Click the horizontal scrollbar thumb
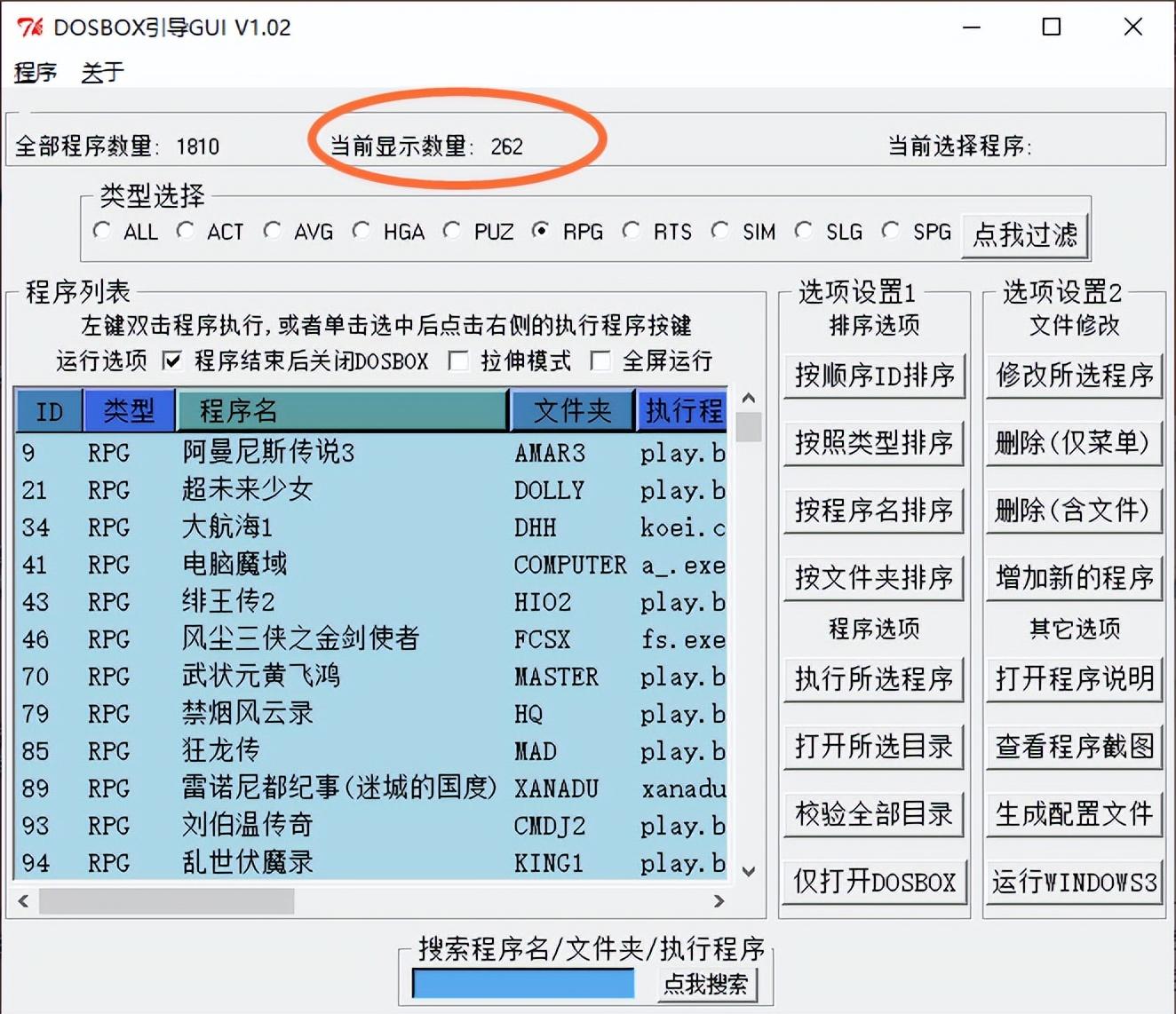Viewport: 1176px width, 1014px height. pyautogui.click(x=166, y=901)
